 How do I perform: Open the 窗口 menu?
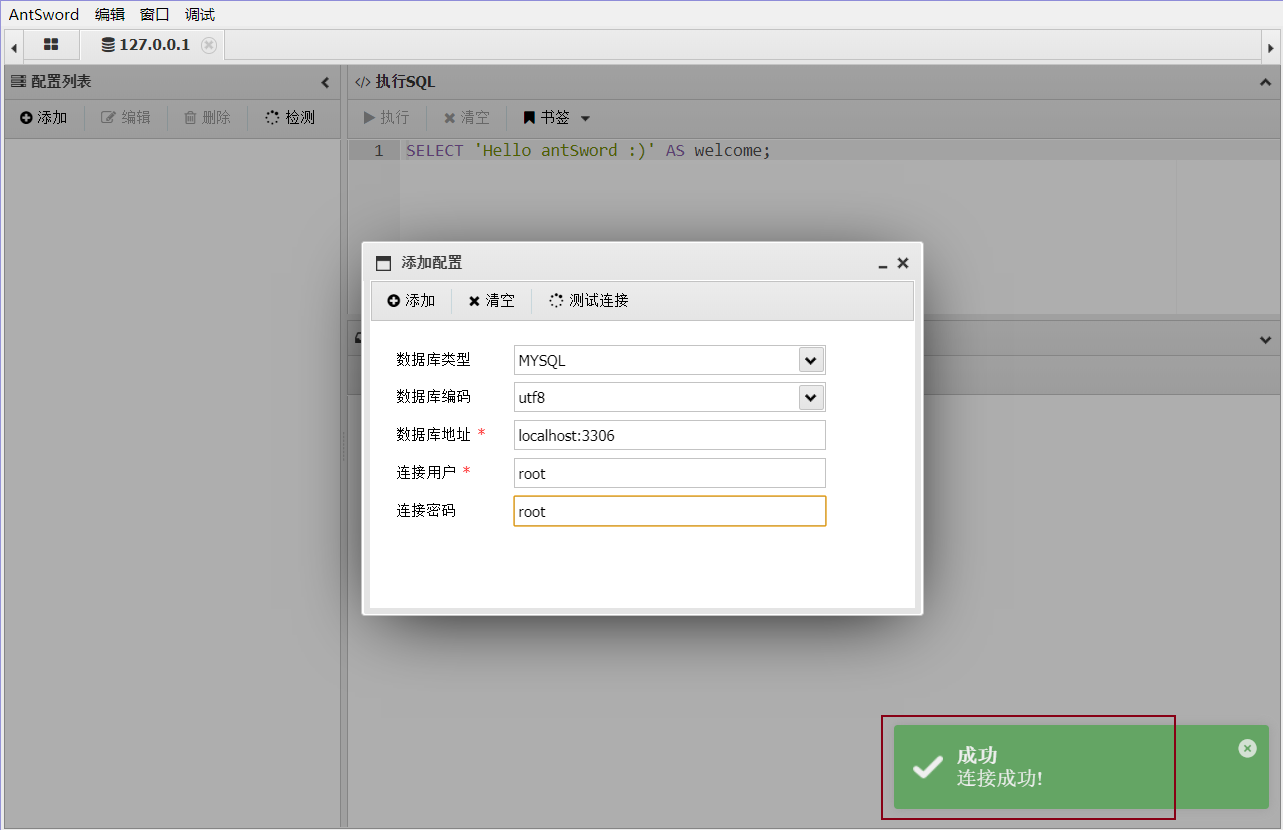click(155, 15)
